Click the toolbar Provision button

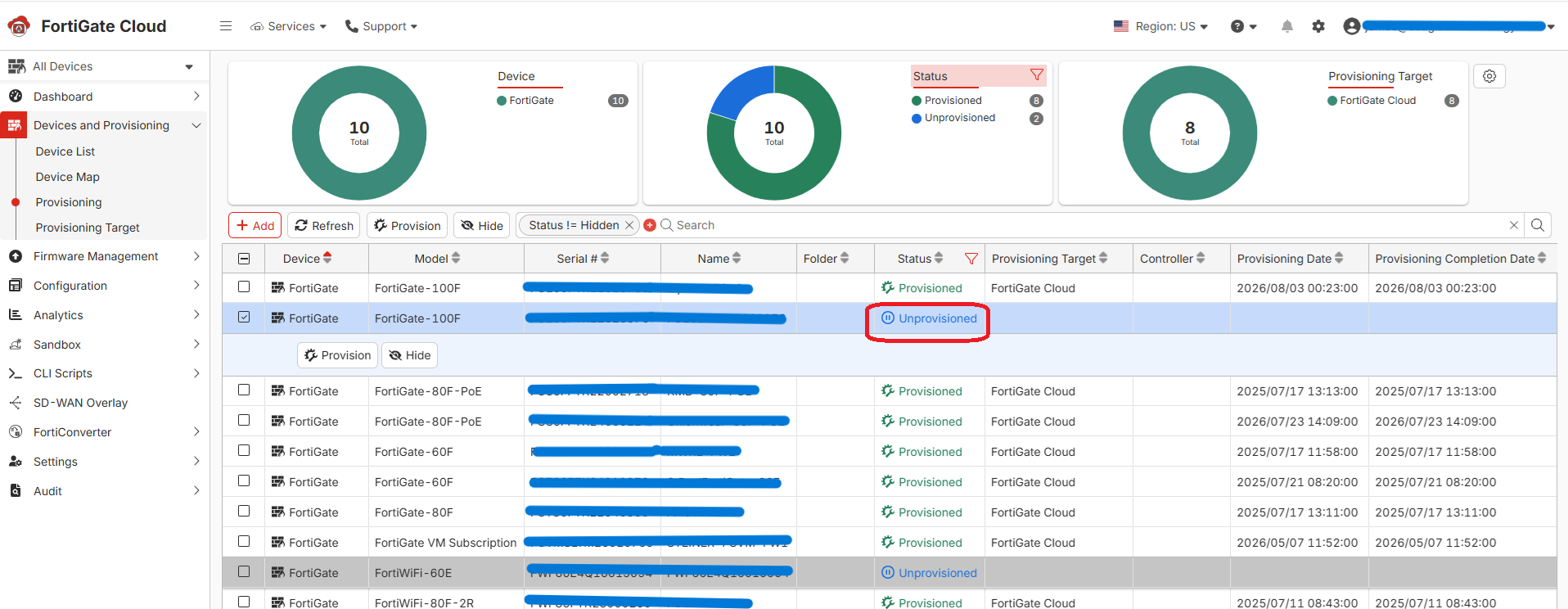tap(408, 225)
